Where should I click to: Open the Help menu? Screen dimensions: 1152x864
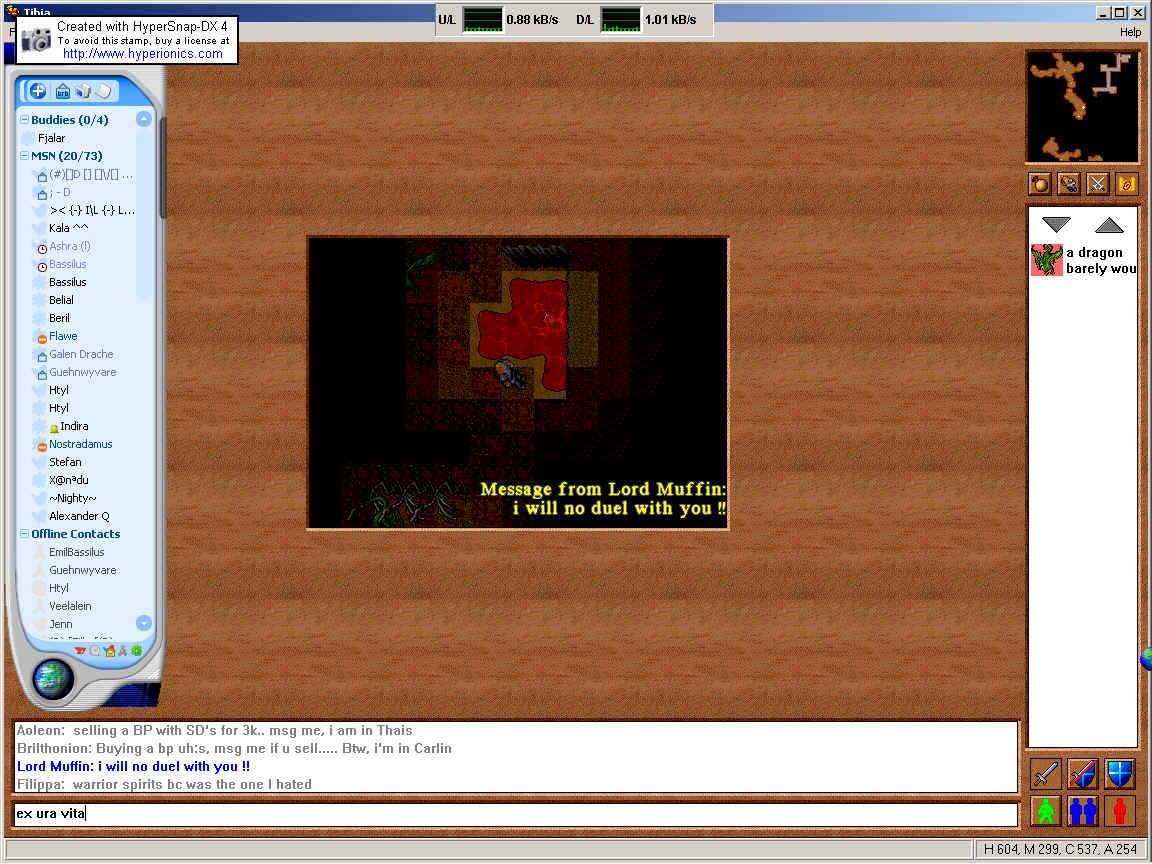click(x=1129, y=32)
